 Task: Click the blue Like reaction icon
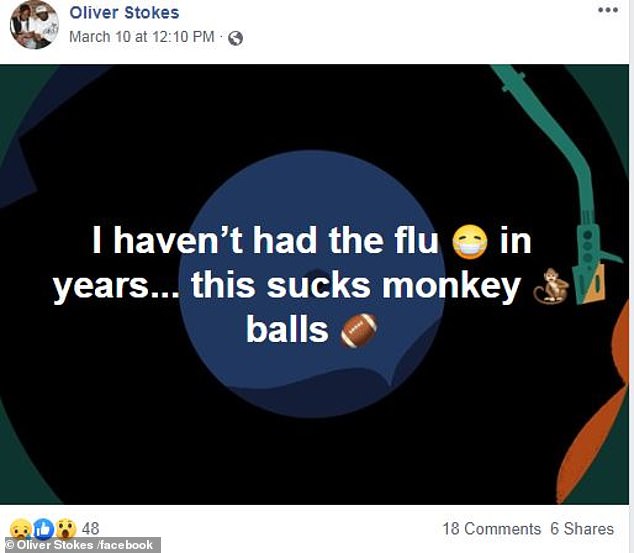point(43,529)
